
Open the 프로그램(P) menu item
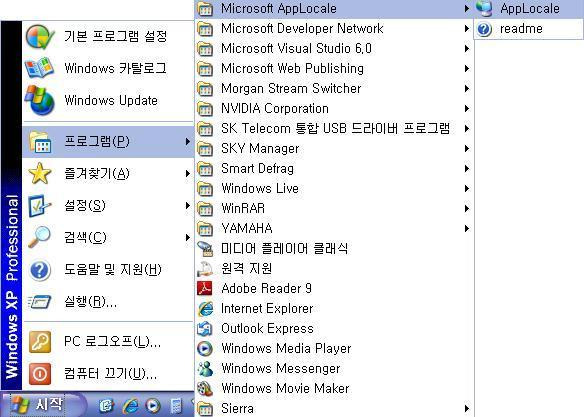[108, 142]
